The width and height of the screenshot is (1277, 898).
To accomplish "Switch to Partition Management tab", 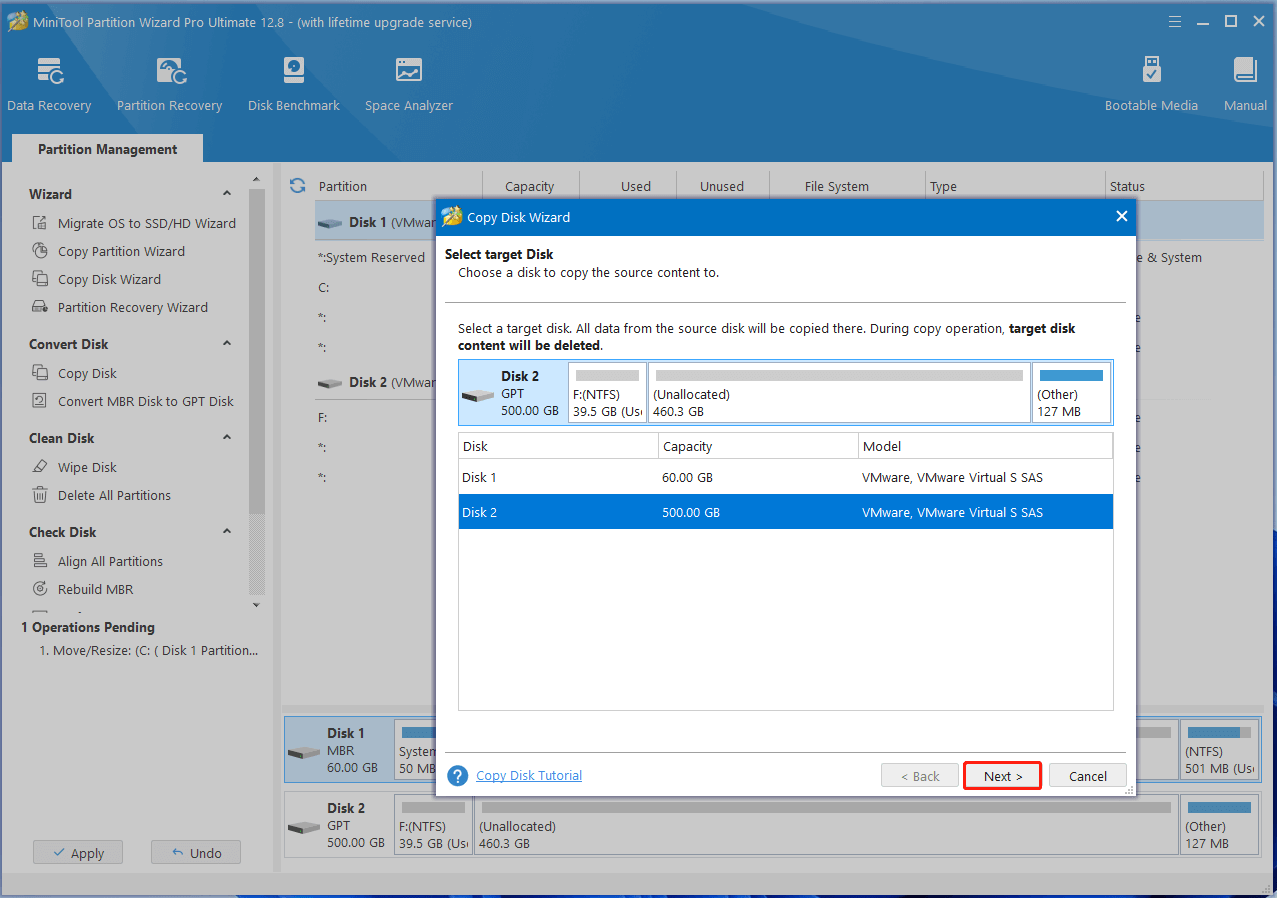I will click(108, 149).
